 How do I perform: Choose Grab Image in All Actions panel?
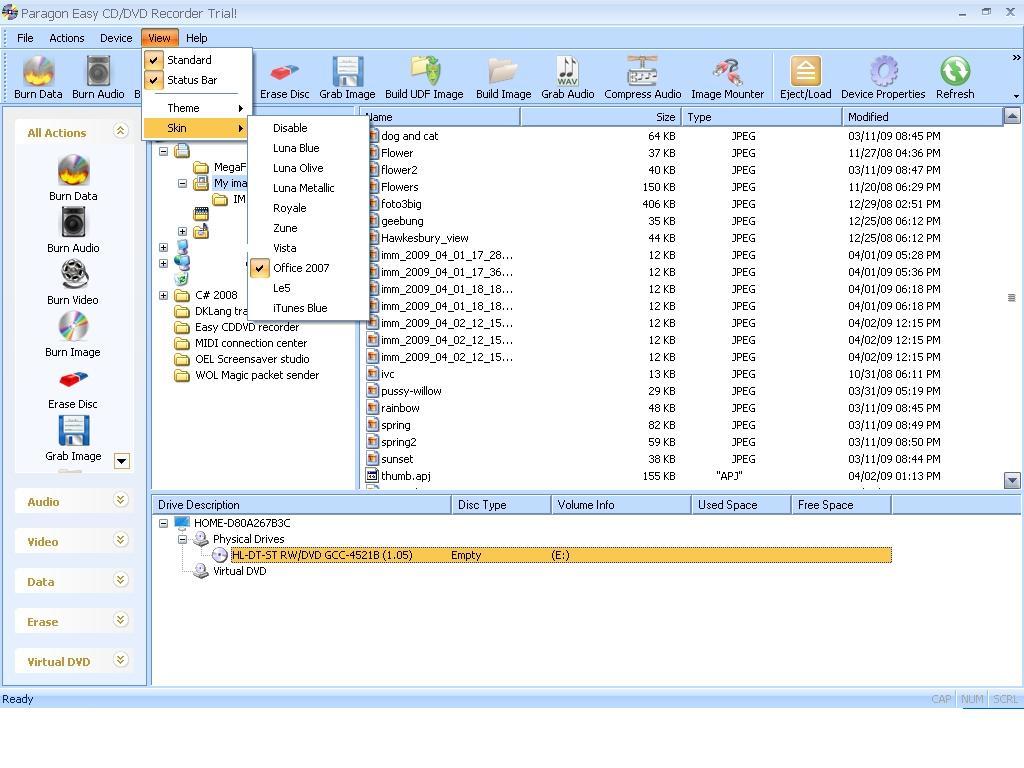click(x=73, y=430)
